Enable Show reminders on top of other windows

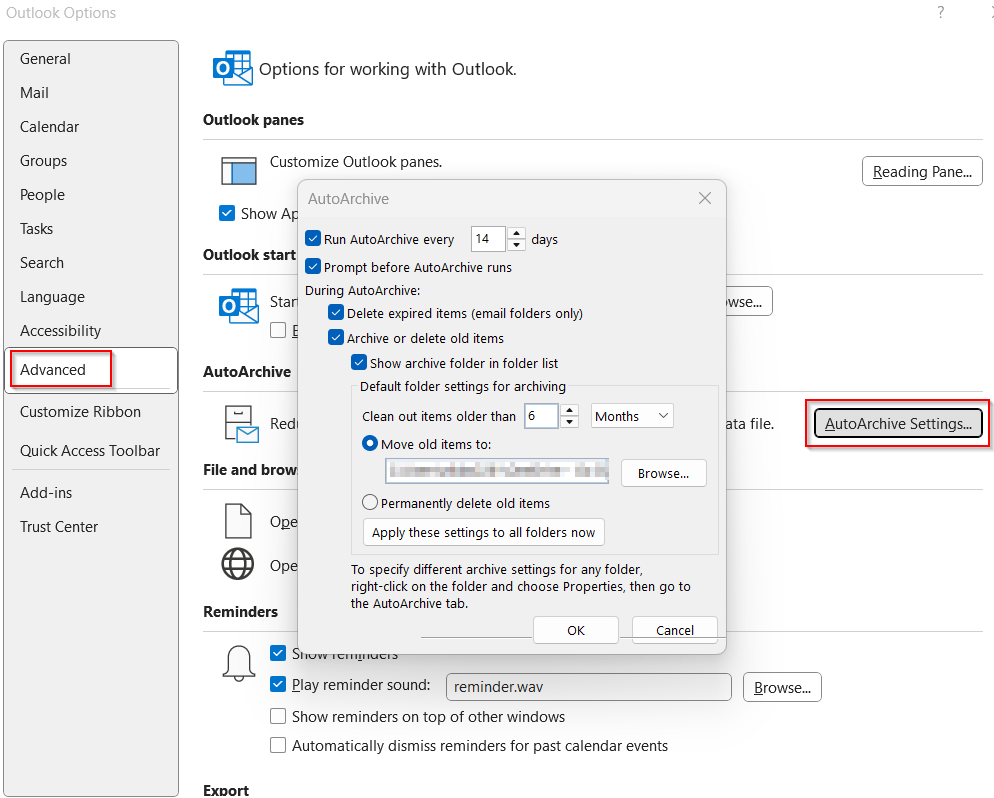point(278,716)
